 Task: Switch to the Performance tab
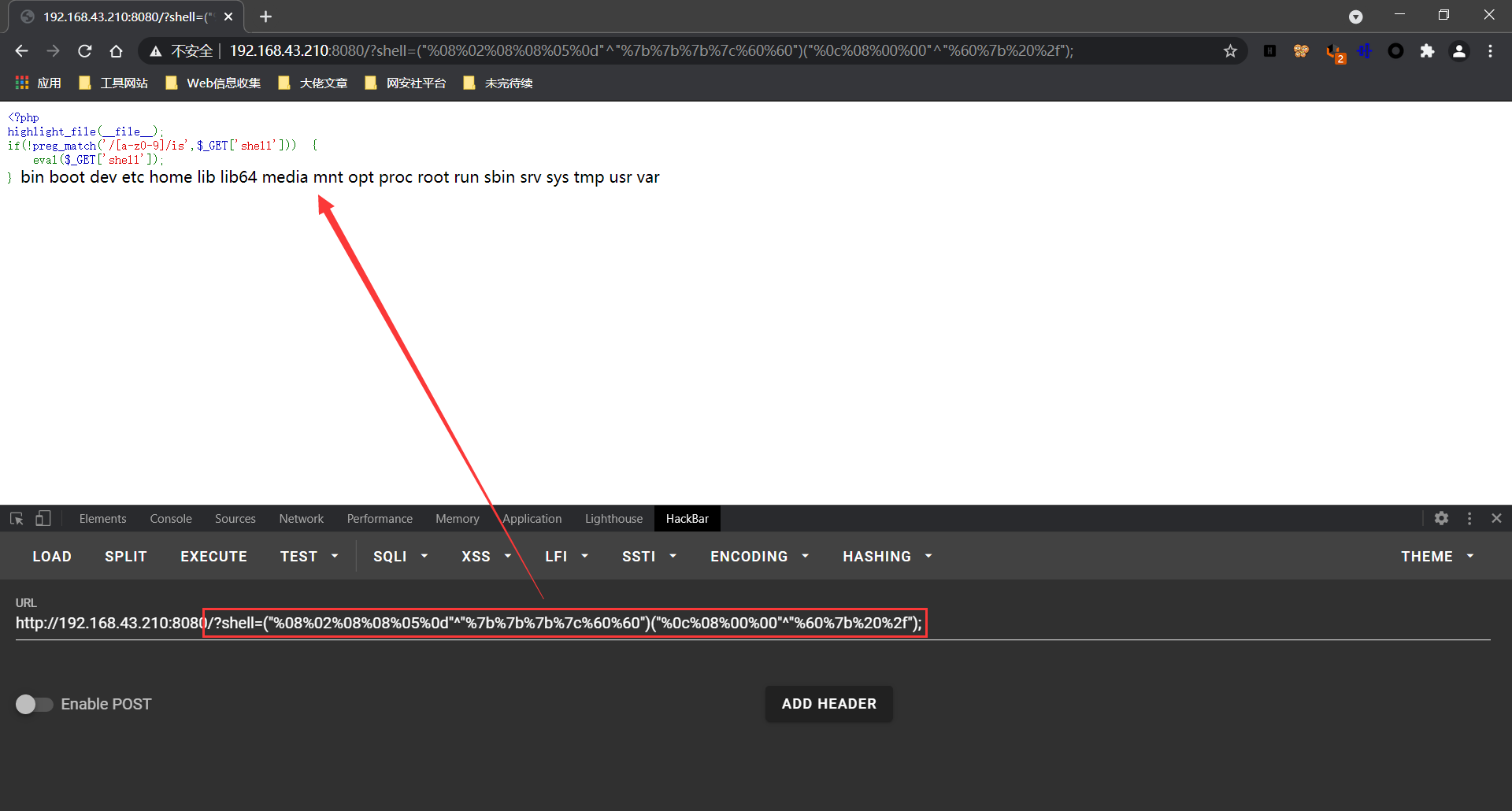click(x=380, y=518)
